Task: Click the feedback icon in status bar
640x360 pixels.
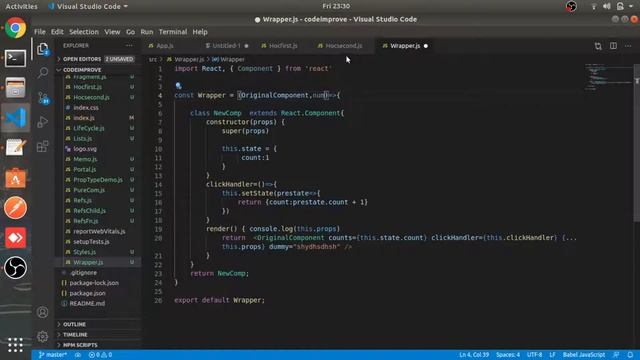Action: point(616,355)
